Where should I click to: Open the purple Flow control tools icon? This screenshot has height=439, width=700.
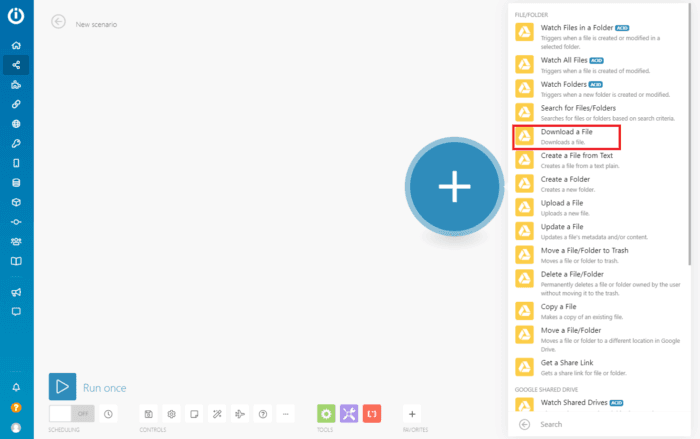click(x=349, y=414)
